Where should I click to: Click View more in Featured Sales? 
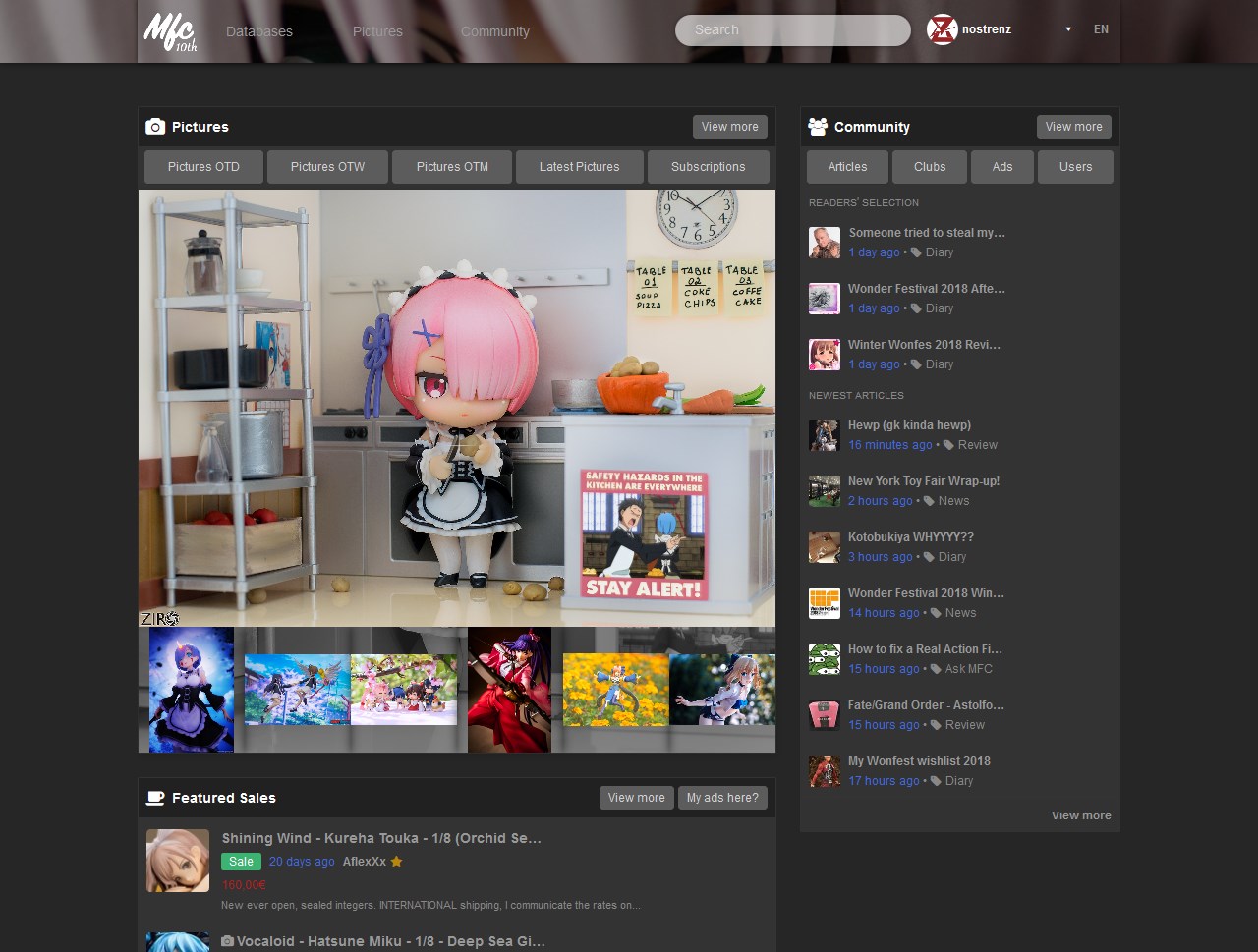click(x=637, y=798)
